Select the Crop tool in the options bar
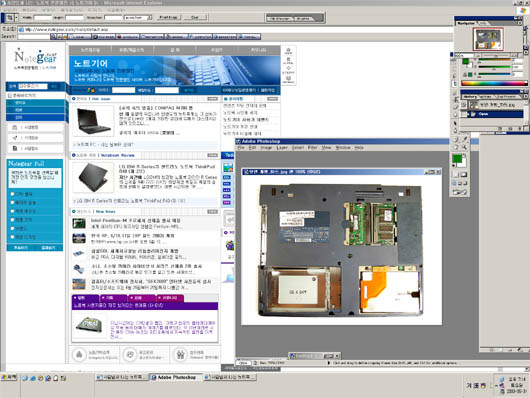Screen dimensions: 530x398 10,17
